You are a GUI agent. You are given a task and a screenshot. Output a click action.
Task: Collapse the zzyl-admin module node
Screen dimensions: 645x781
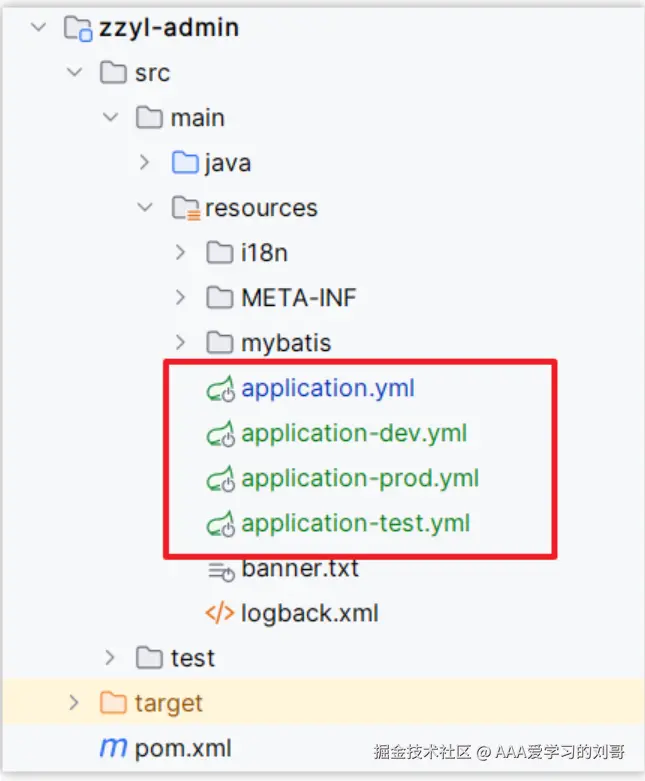[39, 28]
